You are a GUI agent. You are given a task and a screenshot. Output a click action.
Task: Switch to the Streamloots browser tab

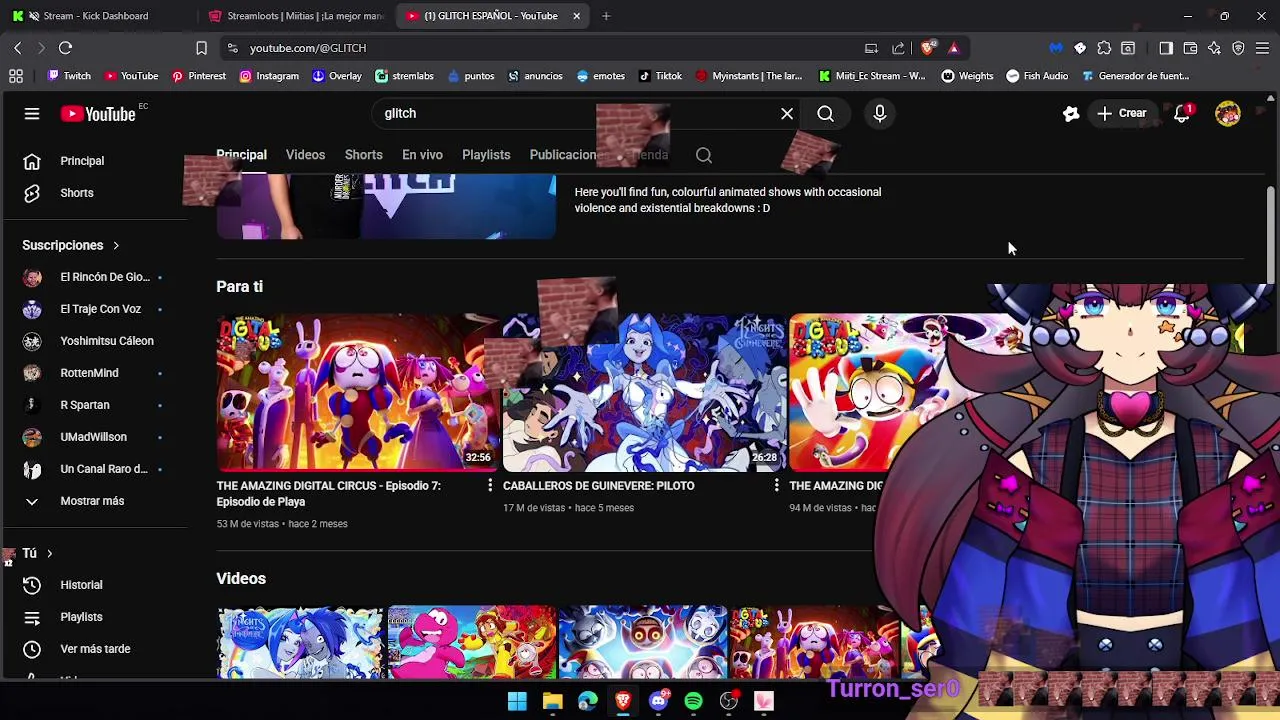click(296, 16)
